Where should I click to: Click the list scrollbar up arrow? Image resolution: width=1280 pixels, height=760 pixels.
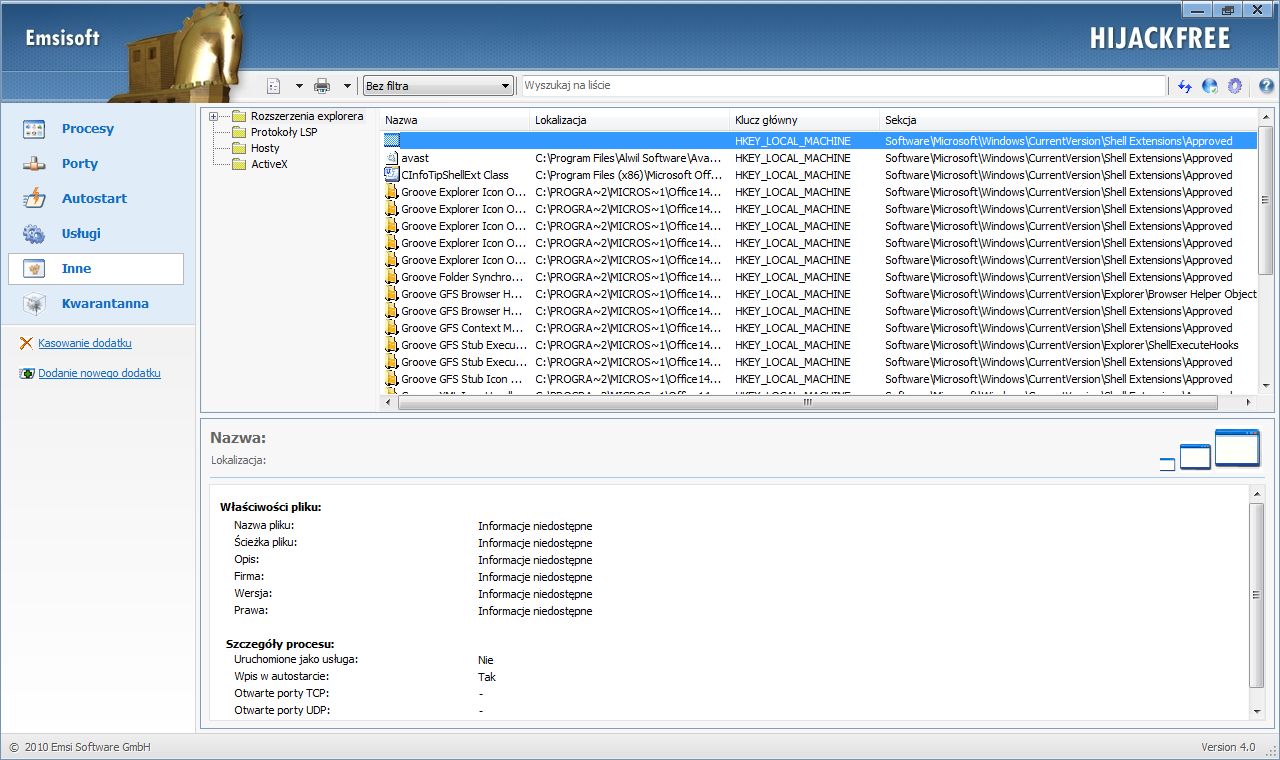click(x=1266, y=118)
